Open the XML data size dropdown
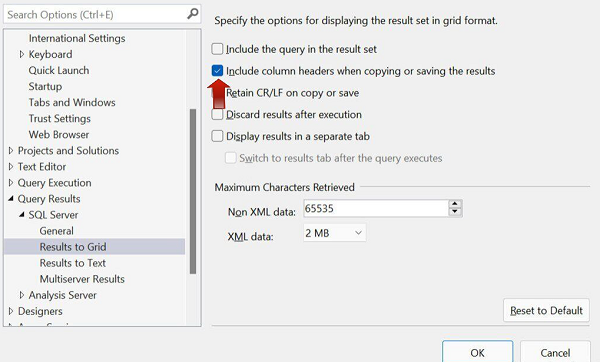600x362 pixels. pyautogui.click(x=334, y=233)
